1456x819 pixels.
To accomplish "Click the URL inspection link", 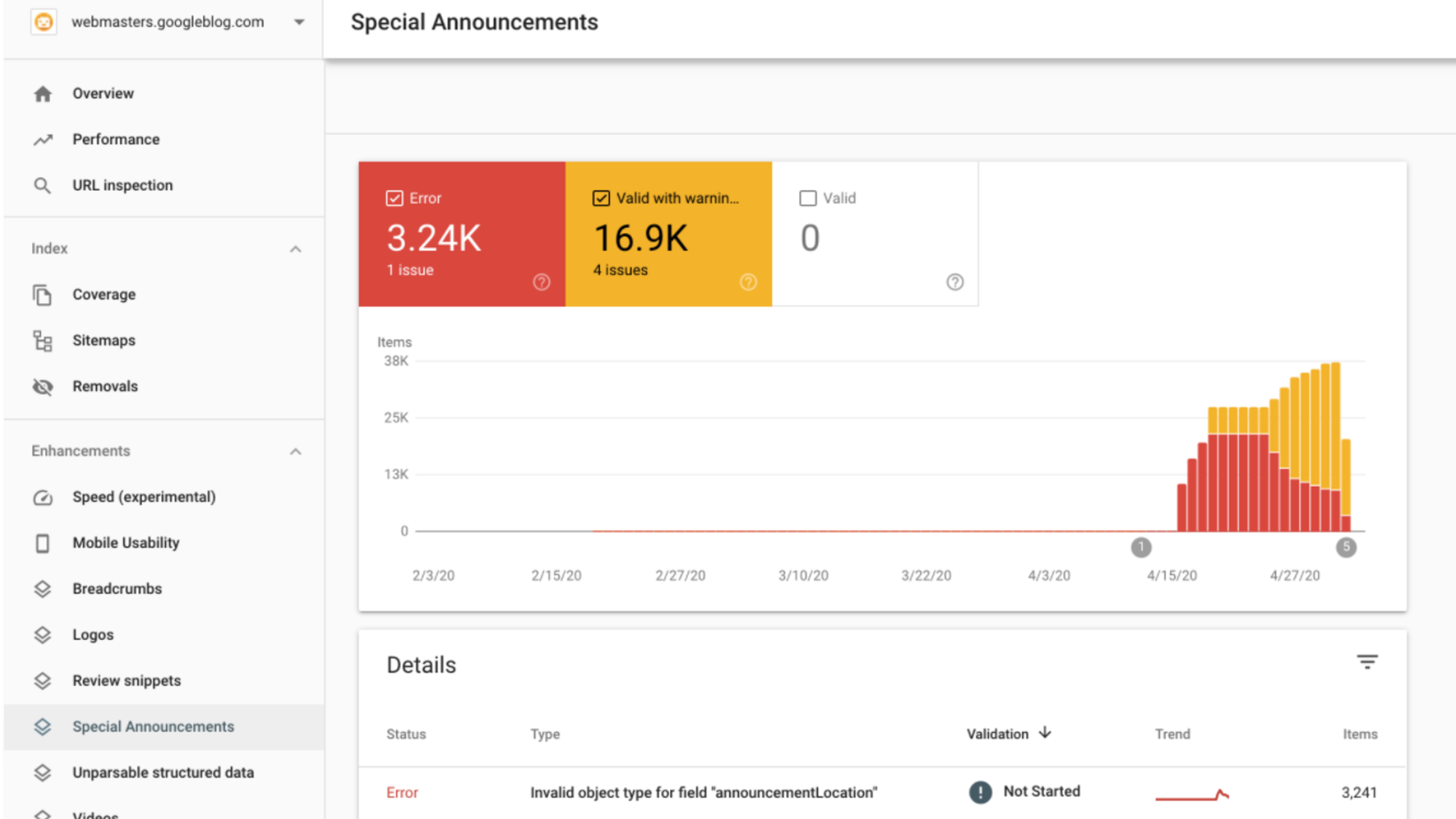I will (122, 185).
